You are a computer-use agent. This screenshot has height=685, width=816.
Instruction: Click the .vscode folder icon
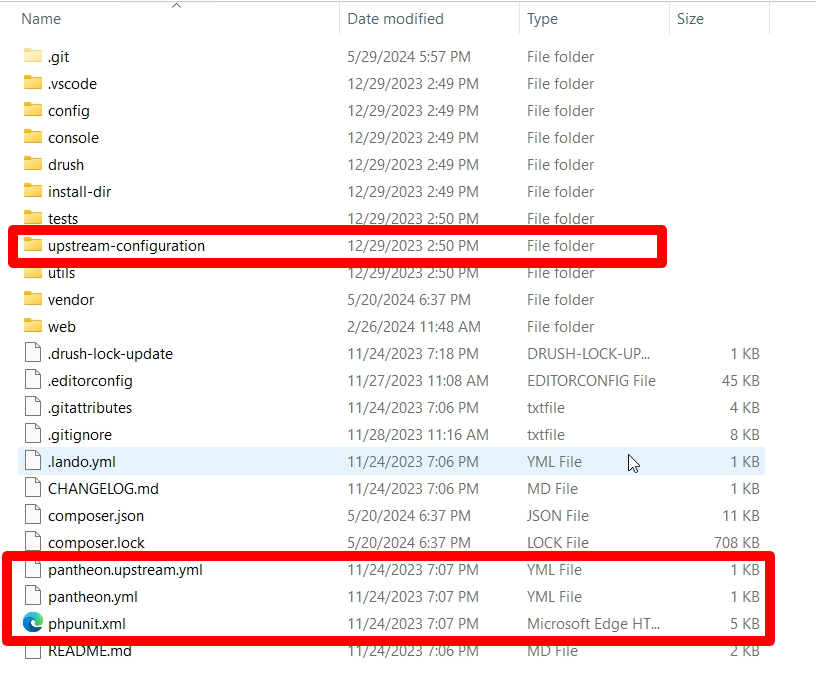pos(33,83)
